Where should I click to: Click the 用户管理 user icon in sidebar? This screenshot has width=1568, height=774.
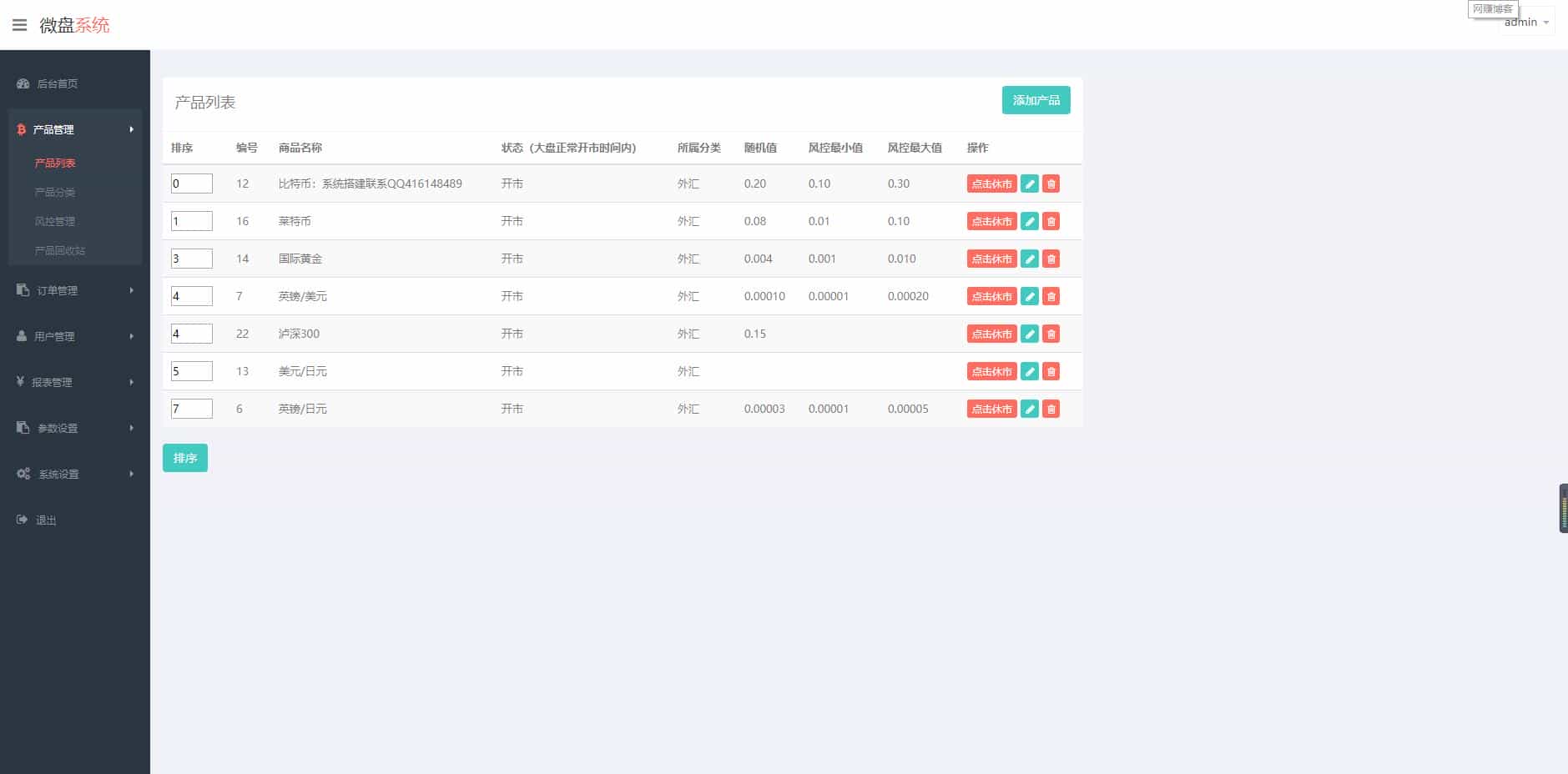tap(20, 336)
